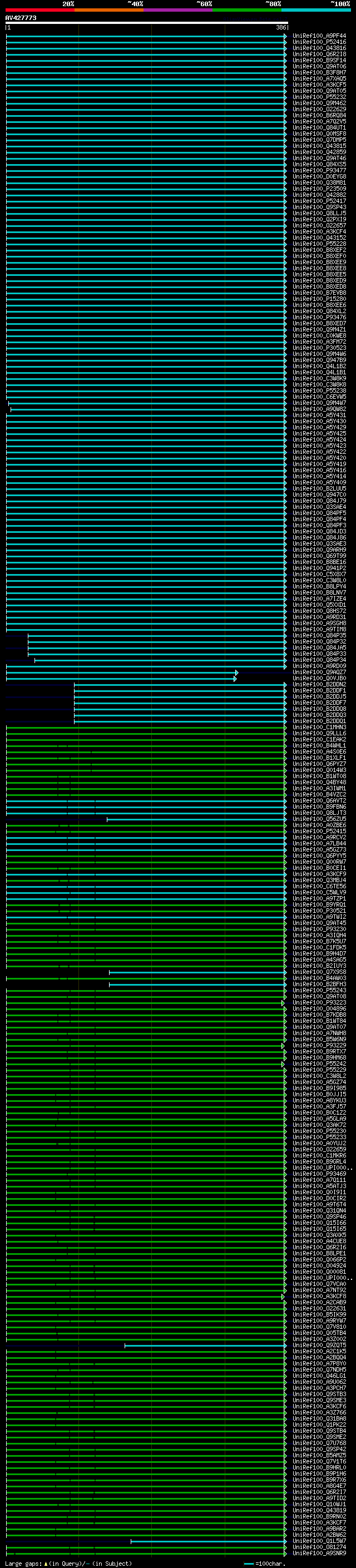Select hit label UniRef100_A7XAQ5
This screenshot has width=356, height=1568.
319,78
